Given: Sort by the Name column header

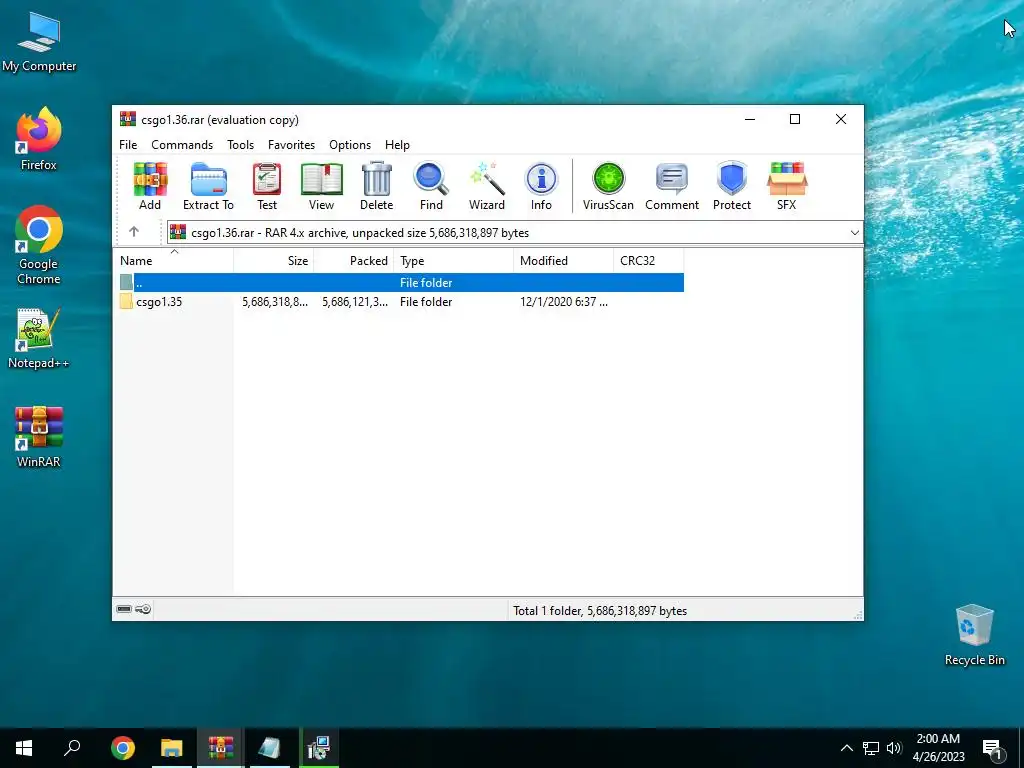Looking at the screenshot, I should coord(173,261).
